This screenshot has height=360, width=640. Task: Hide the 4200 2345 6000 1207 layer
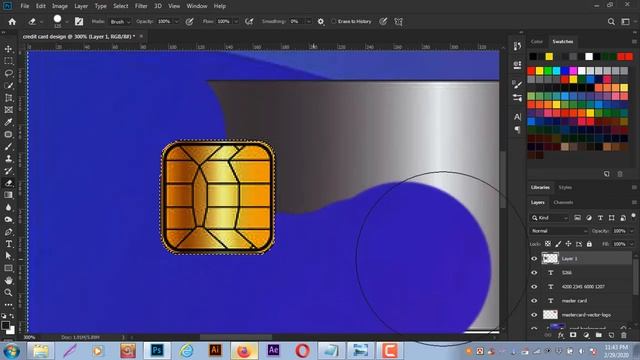pyautogui.click(x=534, y=287)
